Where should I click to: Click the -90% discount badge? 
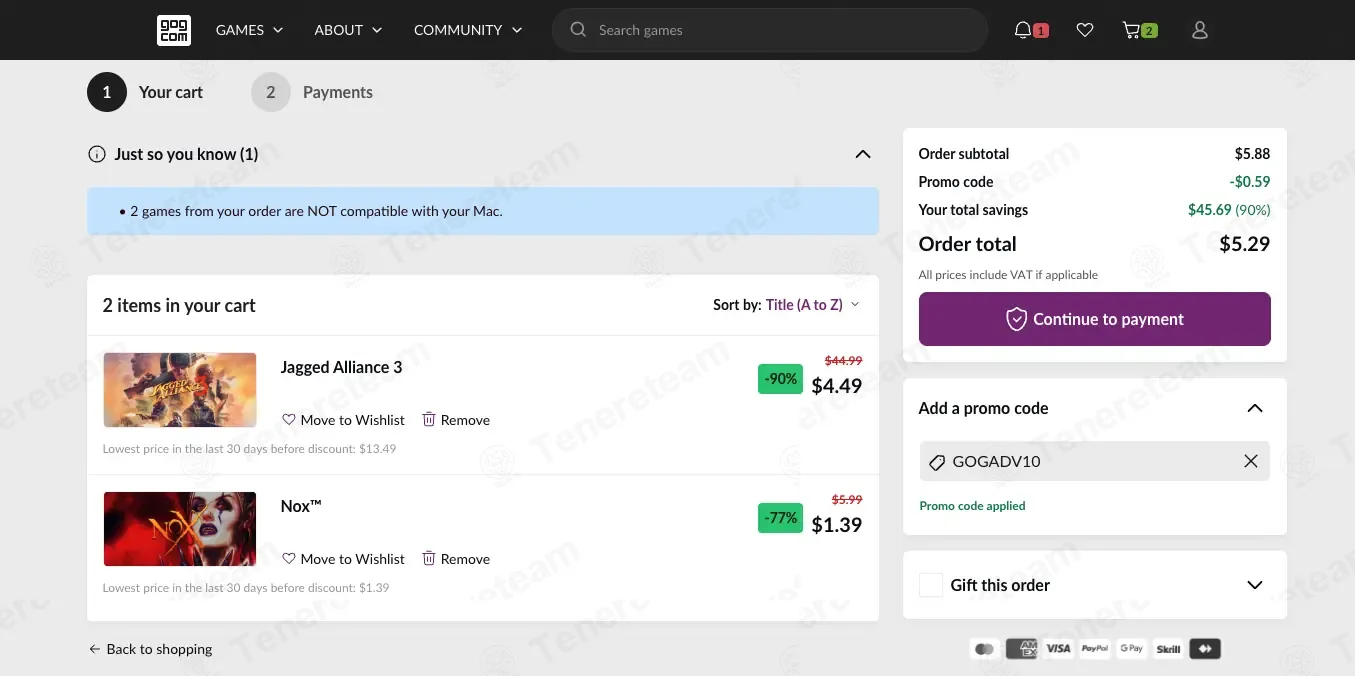(x=781, y=379)
